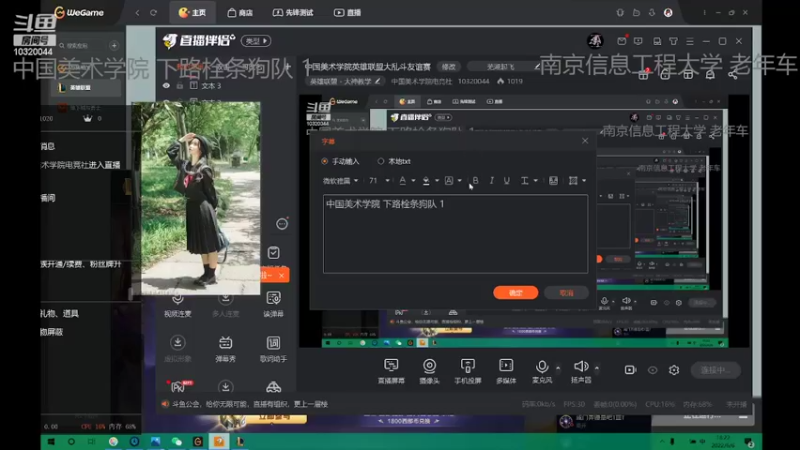This screenshot has width=800, height=450.
Task: Click the WeGame back navigation arrow
Action: tap(137, 13)
